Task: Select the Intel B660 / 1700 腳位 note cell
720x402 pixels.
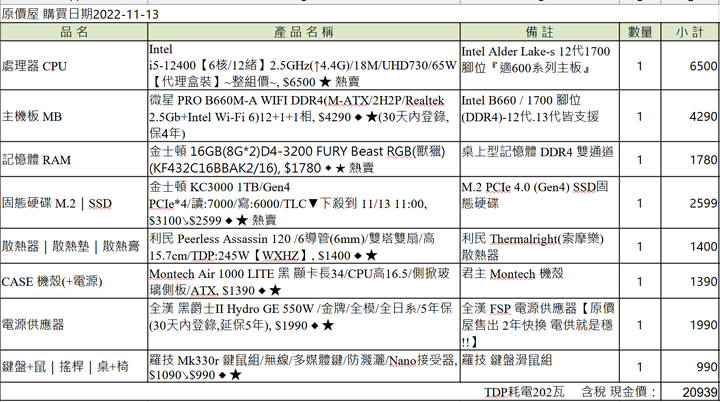Action: pyautogui.click(x=540, y=116)
